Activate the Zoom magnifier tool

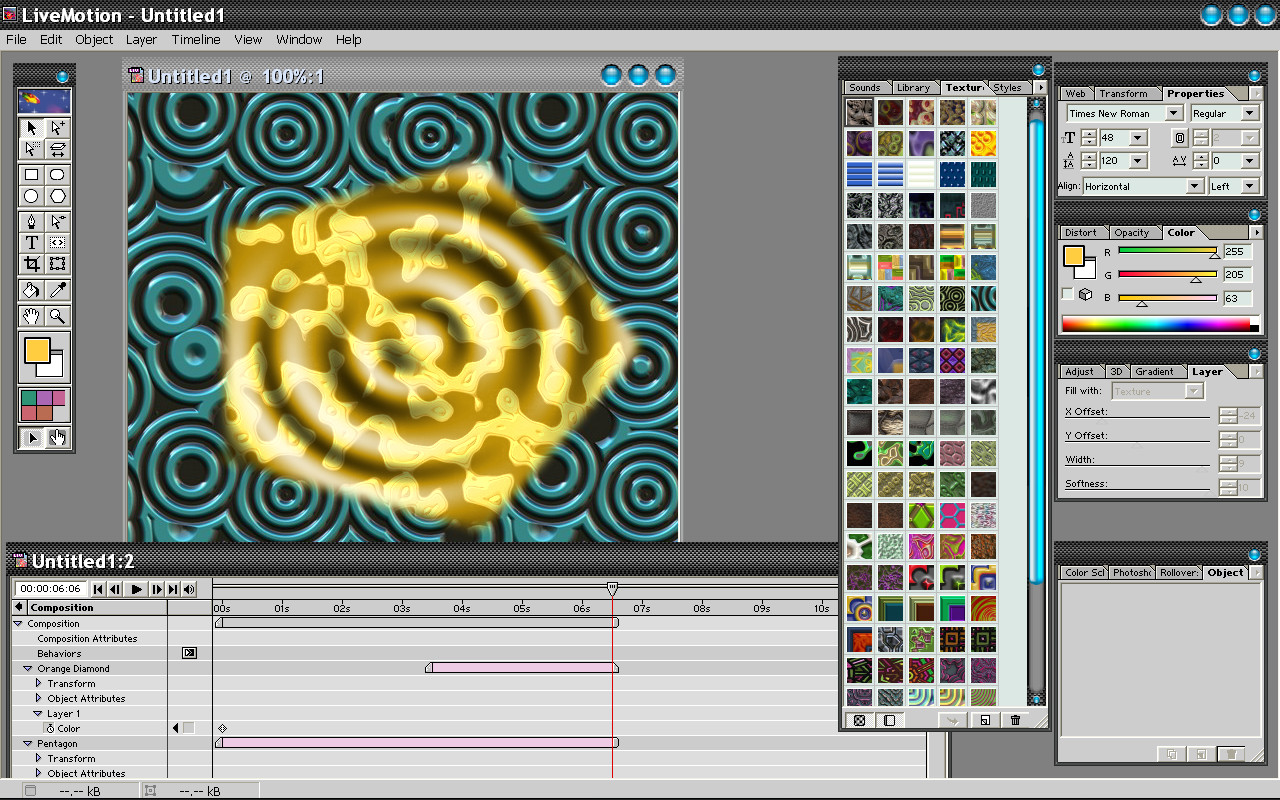57,316
